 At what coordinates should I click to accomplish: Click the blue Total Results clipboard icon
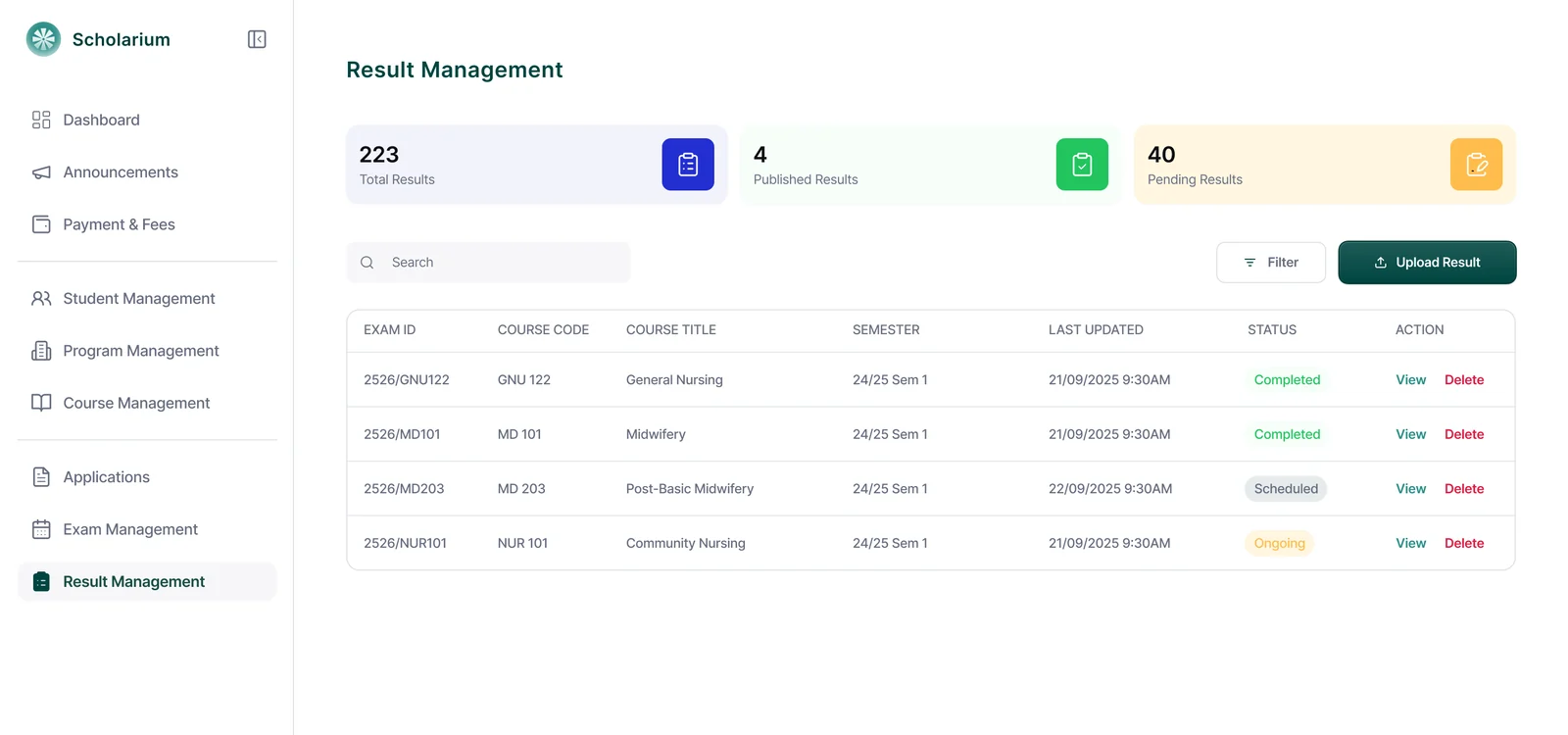[x=688, y=165]
